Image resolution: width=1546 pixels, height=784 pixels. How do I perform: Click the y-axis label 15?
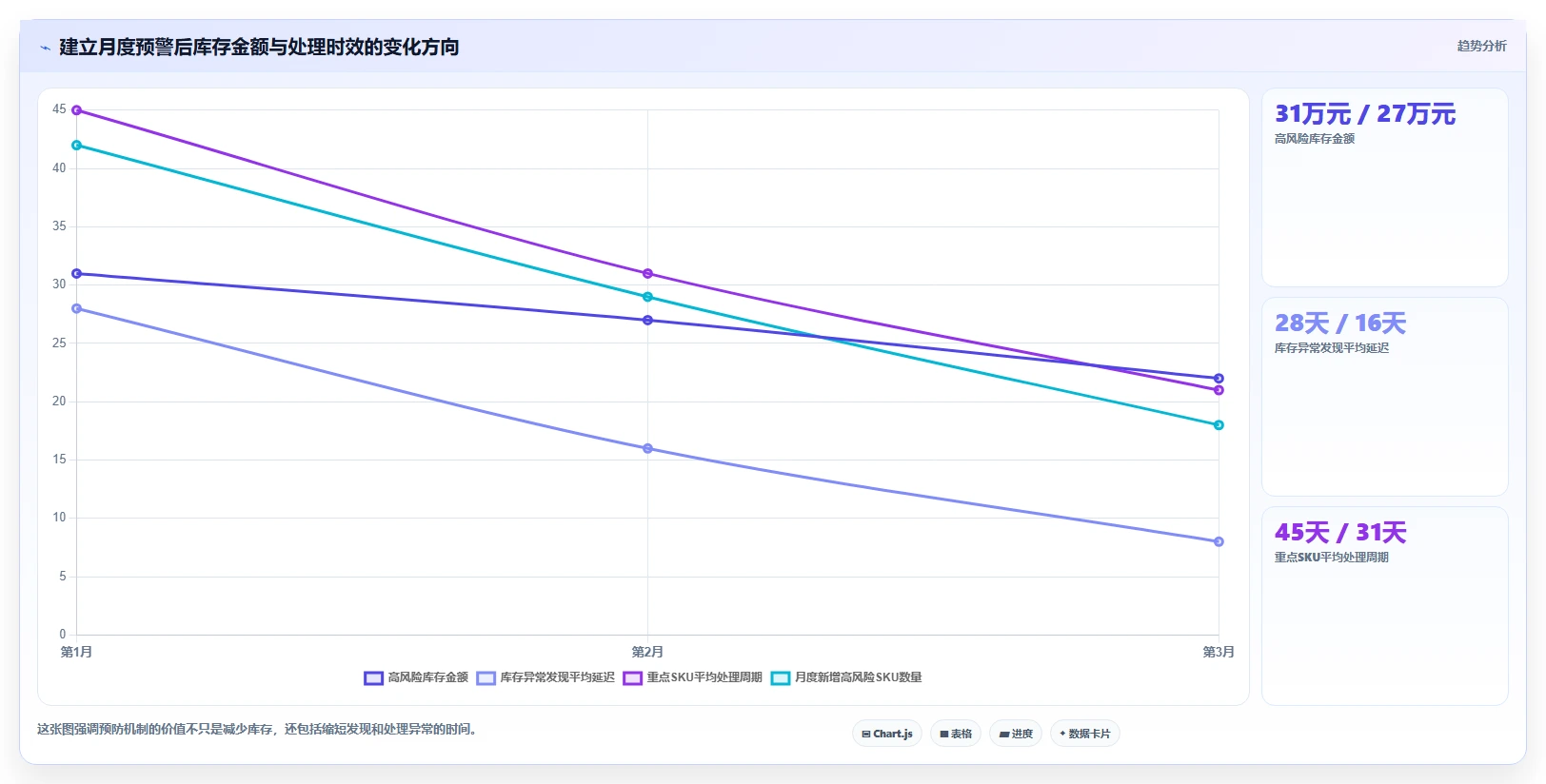59,460
